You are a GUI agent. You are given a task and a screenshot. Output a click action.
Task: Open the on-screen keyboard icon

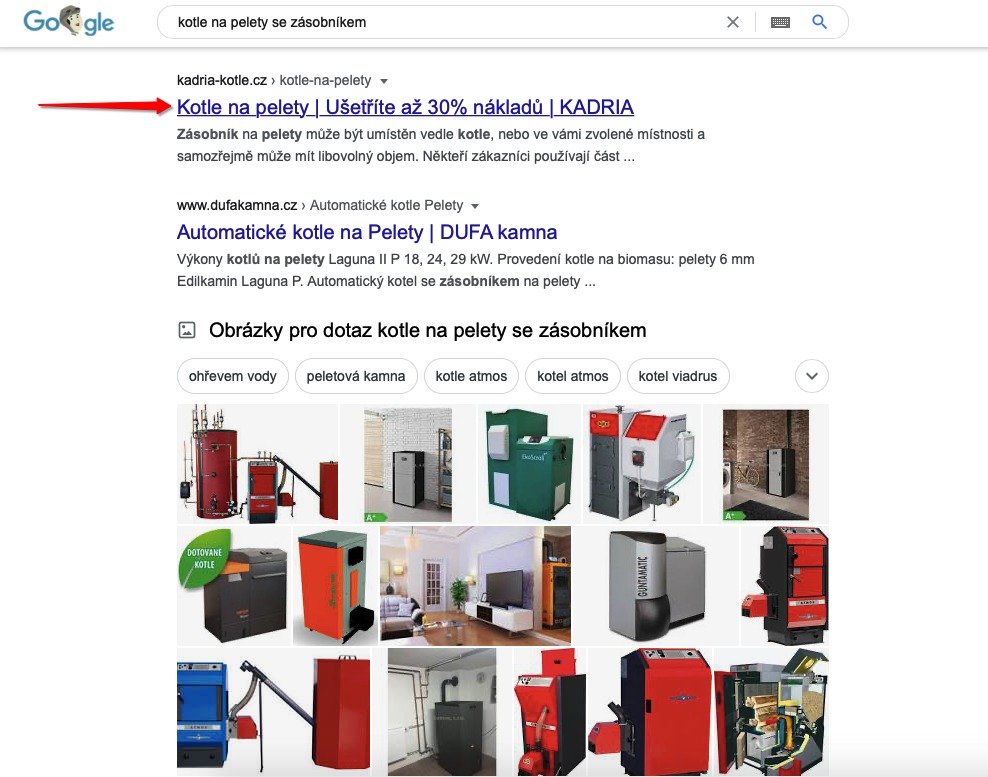click(780, 22)
